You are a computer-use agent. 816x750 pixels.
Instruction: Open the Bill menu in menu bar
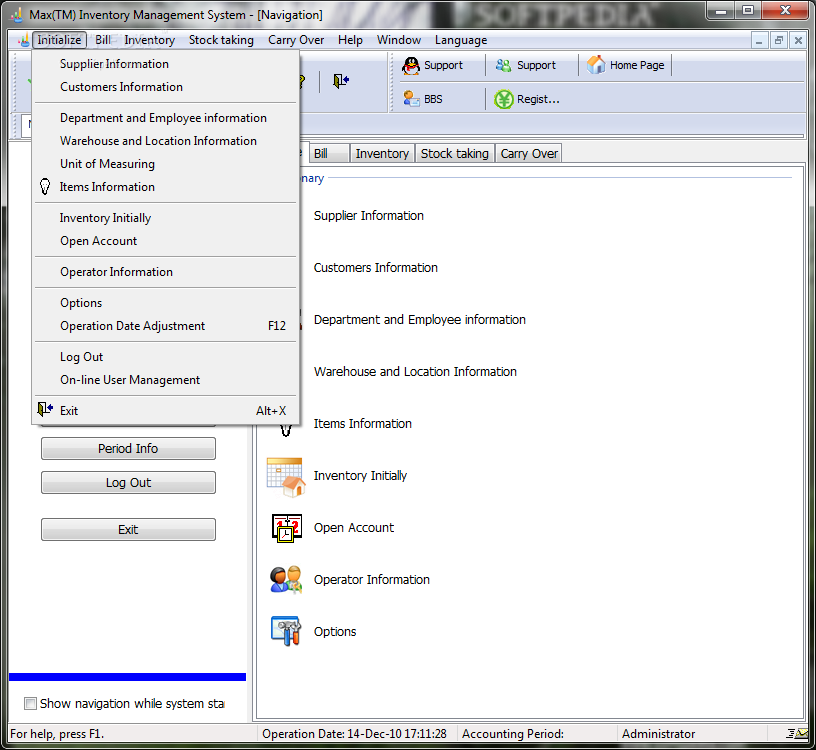point(103,40)
